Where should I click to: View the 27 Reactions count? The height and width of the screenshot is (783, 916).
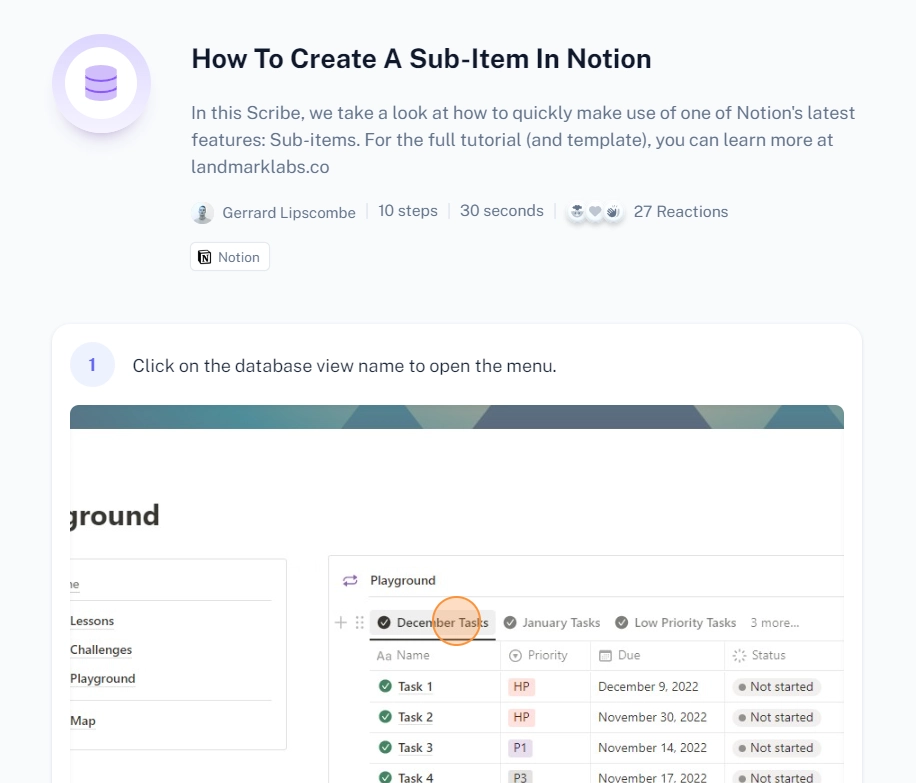(681, 212)
